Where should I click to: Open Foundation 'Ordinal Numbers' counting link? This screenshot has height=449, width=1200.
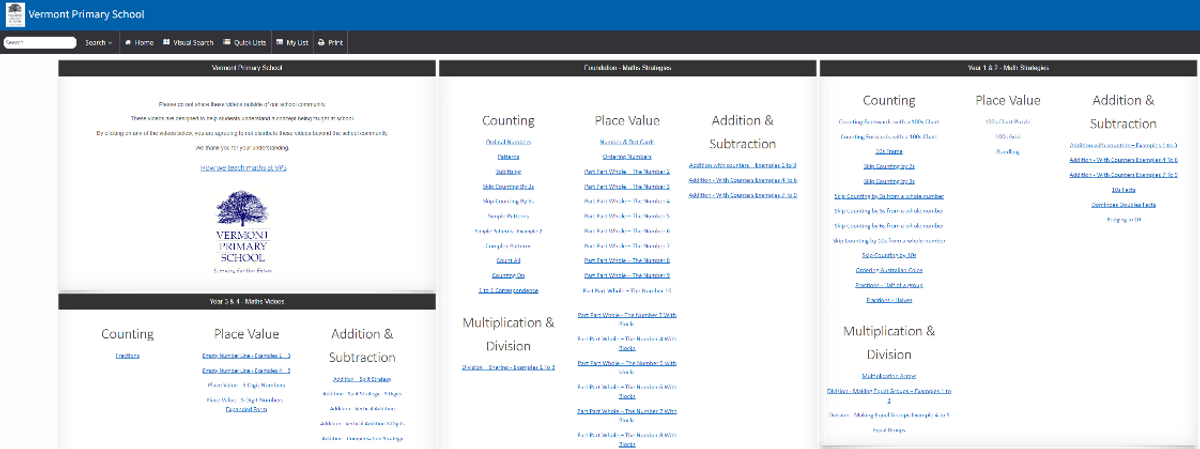(508, 142)
